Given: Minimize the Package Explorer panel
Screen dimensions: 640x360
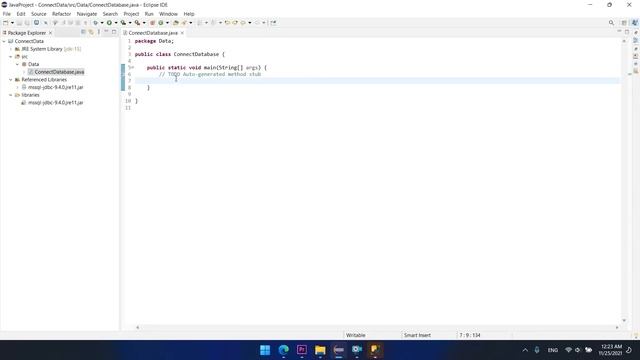Looking at the screenshot, I should click(x=106, y=32).
